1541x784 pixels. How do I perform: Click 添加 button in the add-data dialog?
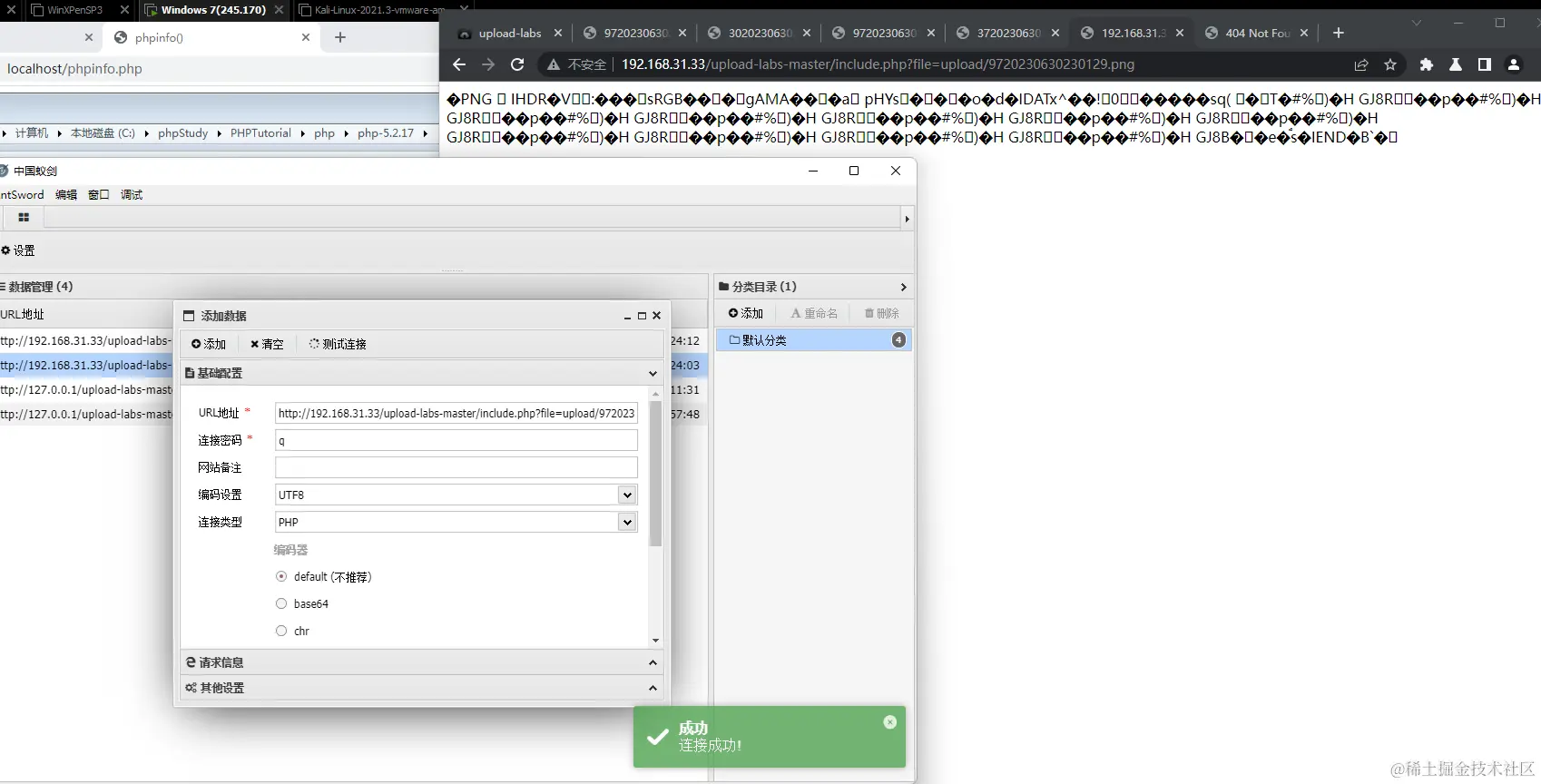209,344
